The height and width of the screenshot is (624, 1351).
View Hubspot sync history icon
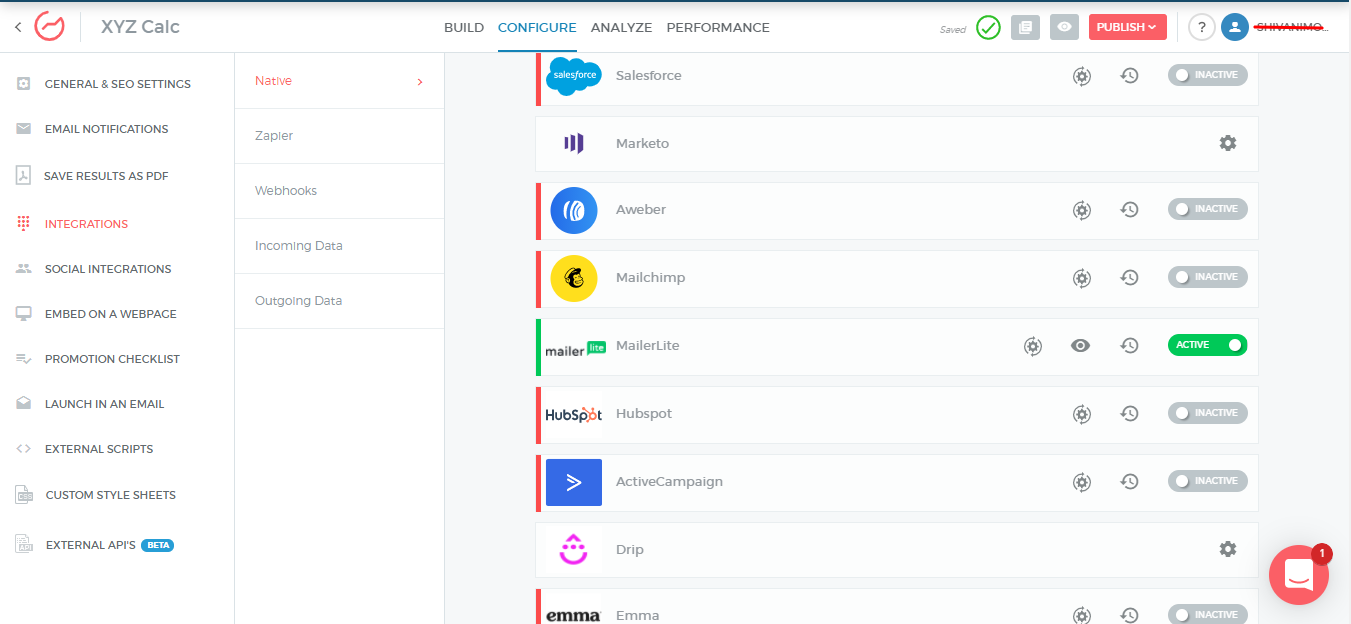coord(1130,413)
